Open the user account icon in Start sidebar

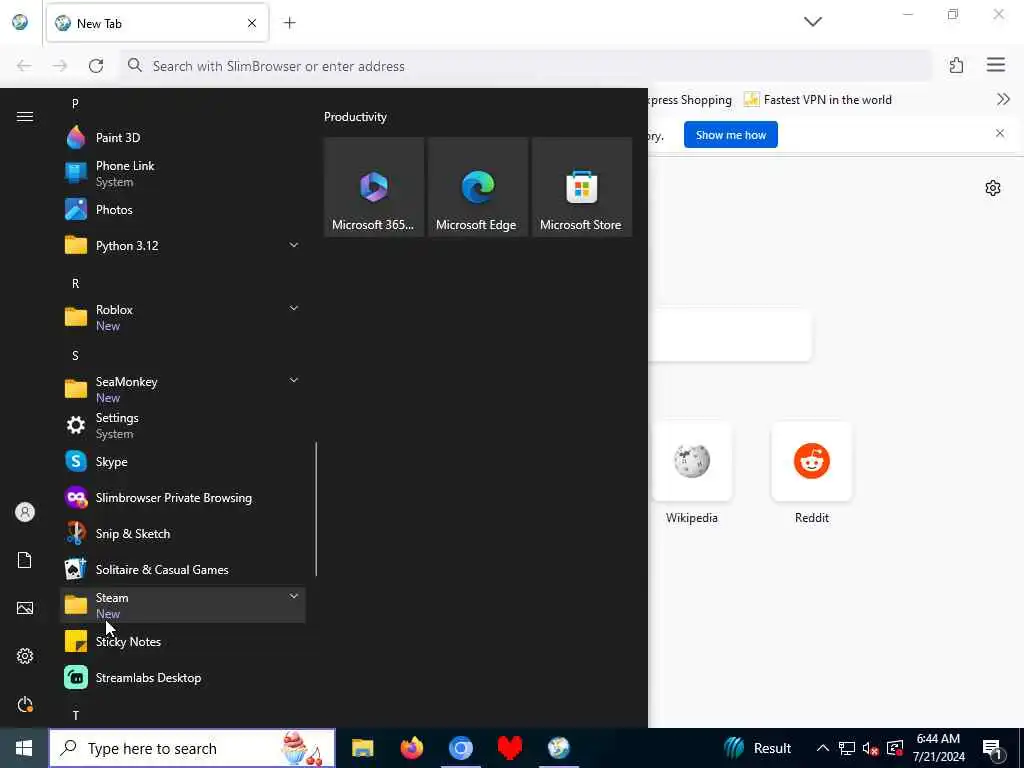pyautogui.click(x=25, y=512)
